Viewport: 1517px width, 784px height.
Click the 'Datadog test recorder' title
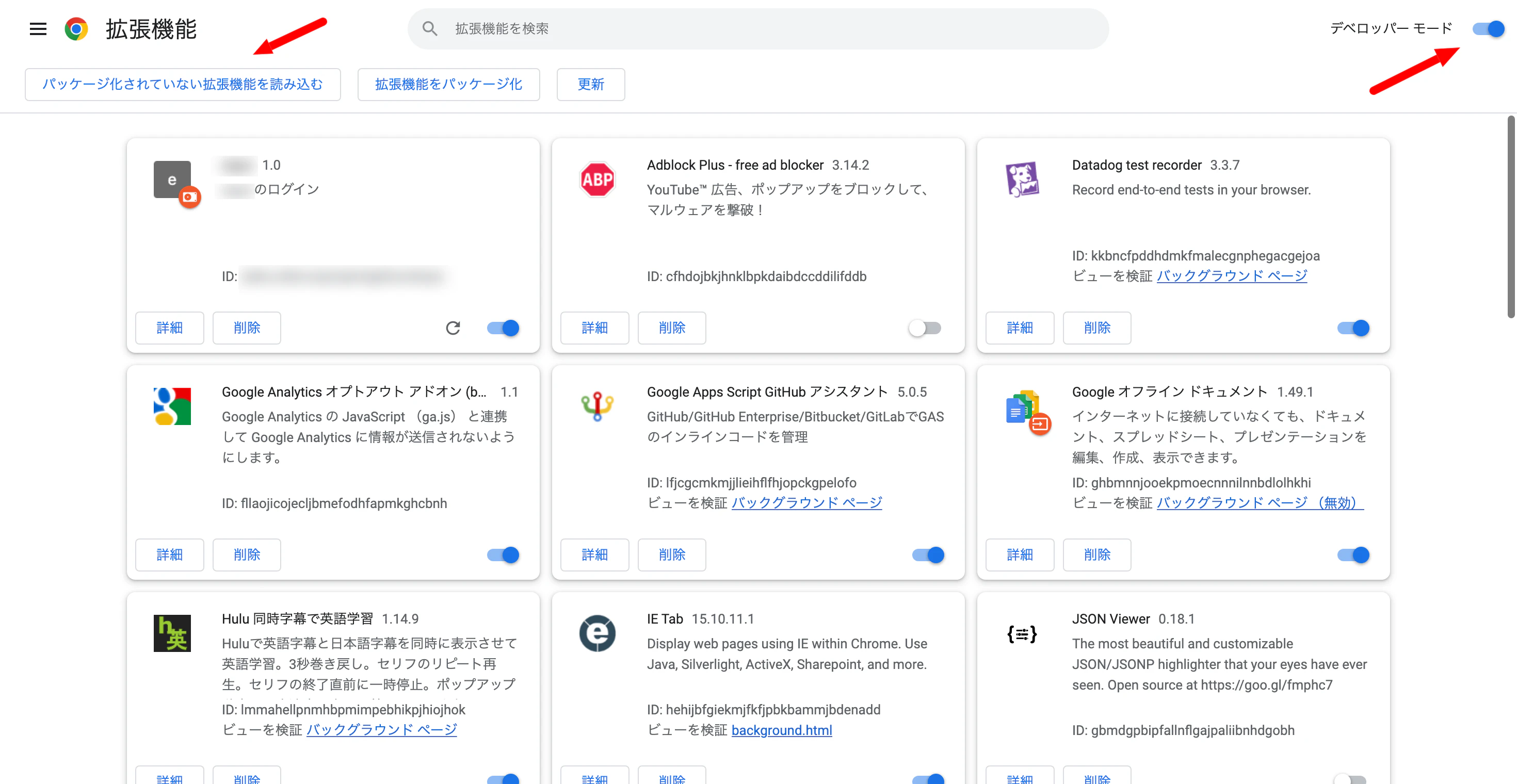(1137, 166)
